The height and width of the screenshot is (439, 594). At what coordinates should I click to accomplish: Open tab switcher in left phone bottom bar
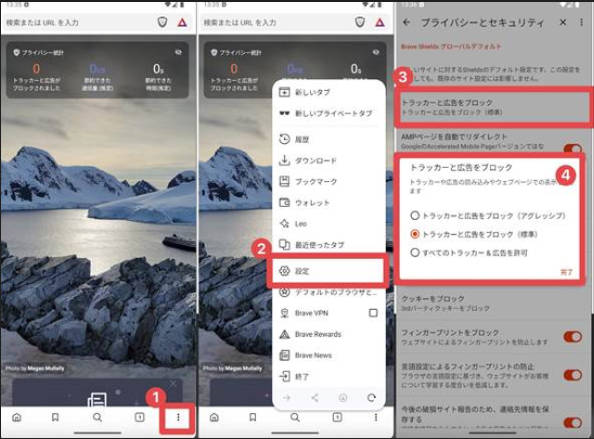tap(139, 417)
